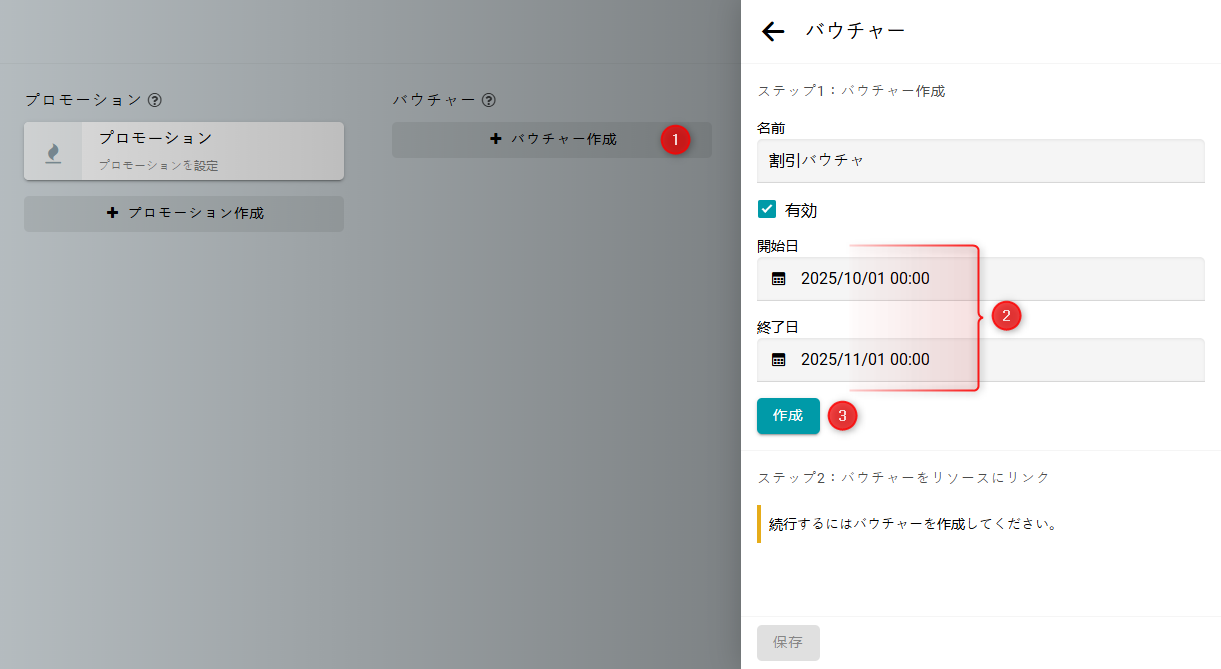Open the プロモーション card
Screen dimensions: 1221x669
pyautogui.click(x=184, y=151)
